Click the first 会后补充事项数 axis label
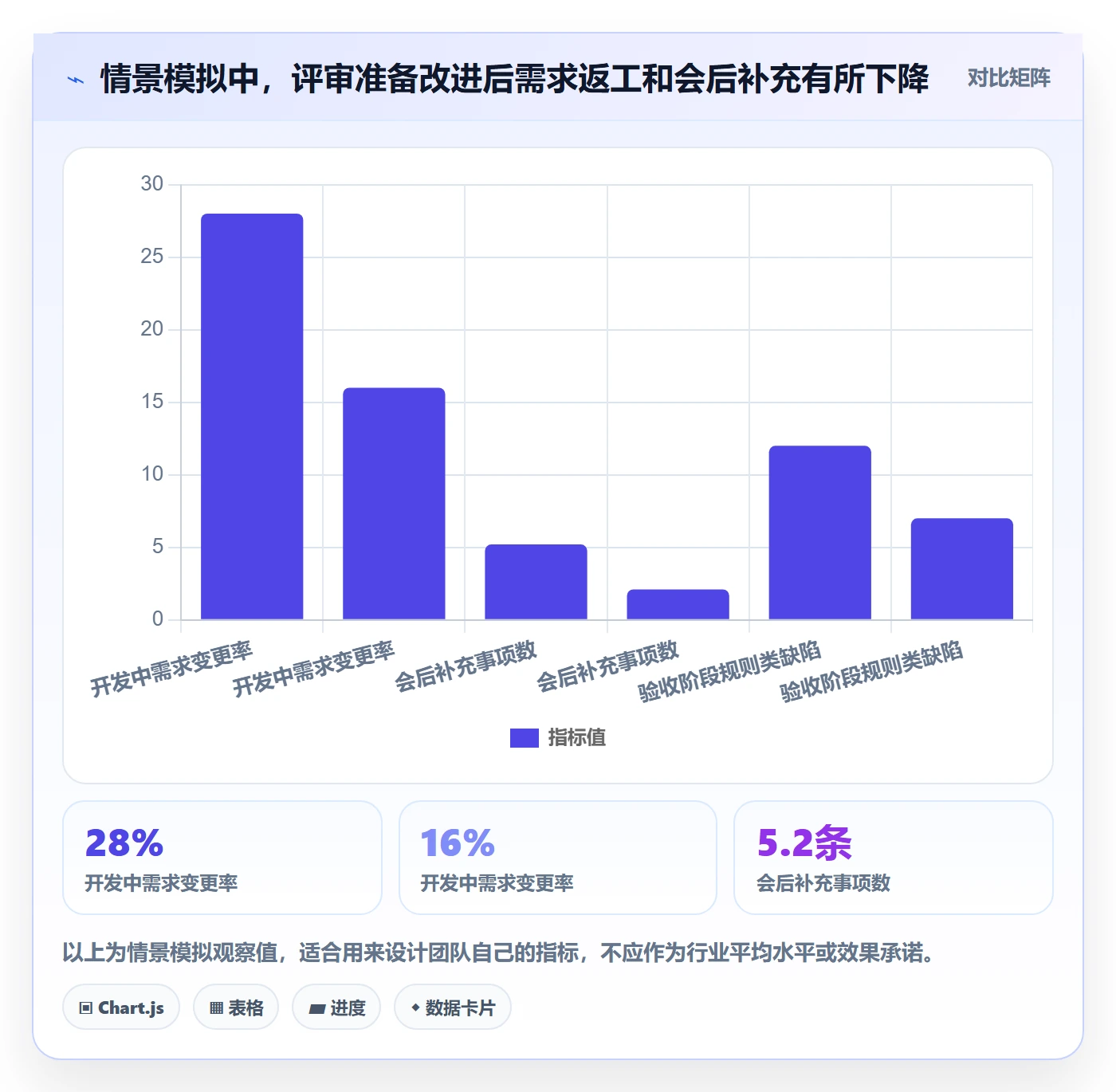 coord(466,665)
